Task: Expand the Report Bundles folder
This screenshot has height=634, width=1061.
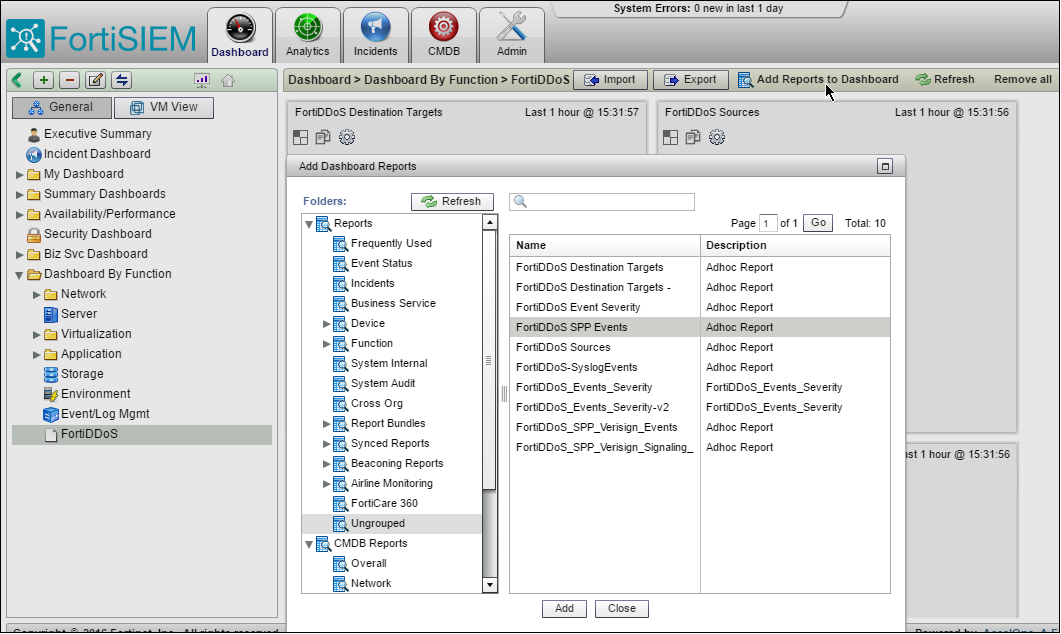Action: tap(325, 423)
